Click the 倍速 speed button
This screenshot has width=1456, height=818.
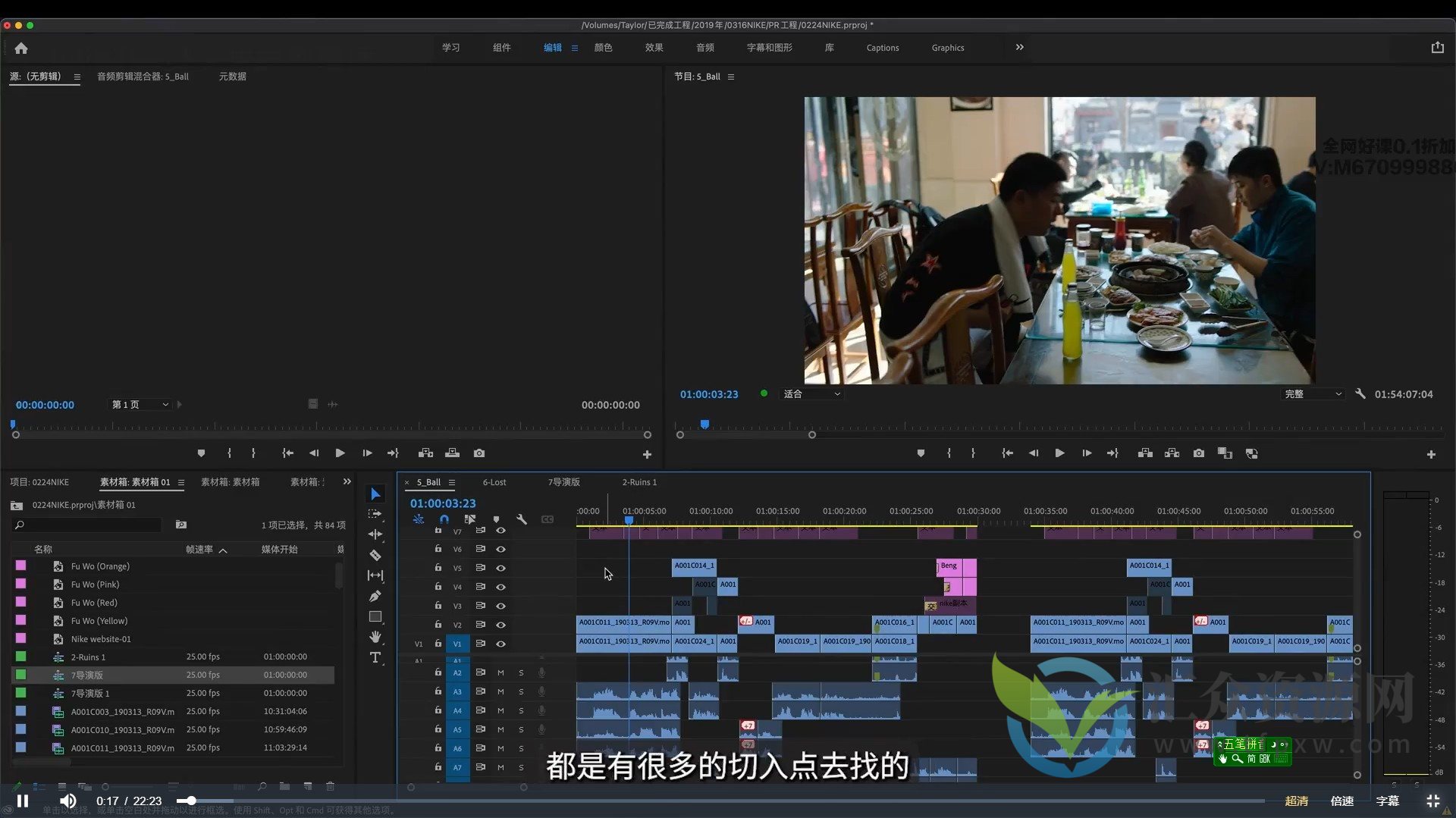pyautogui.click(x=1342, y=801)
